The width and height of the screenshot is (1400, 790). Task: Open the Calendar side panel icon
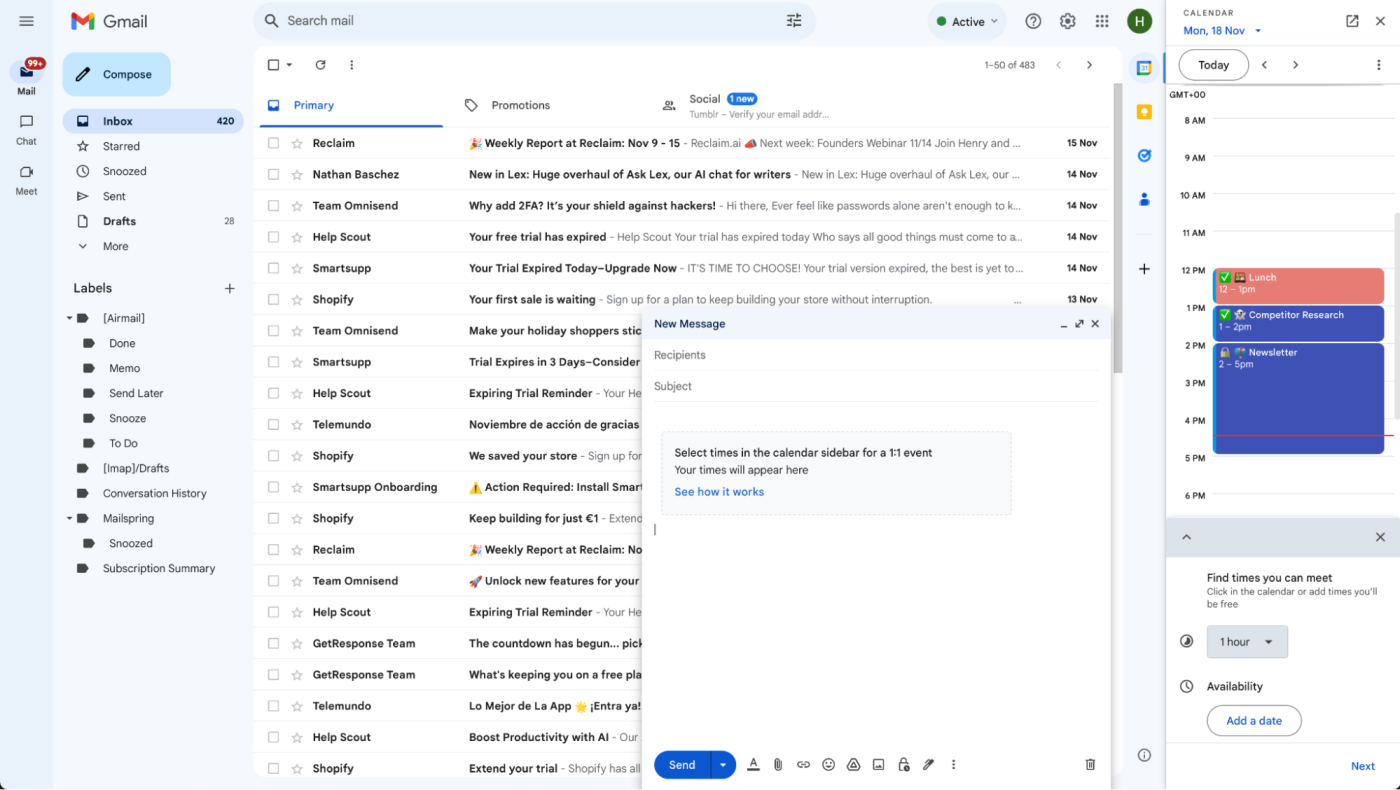point(1144,68)
